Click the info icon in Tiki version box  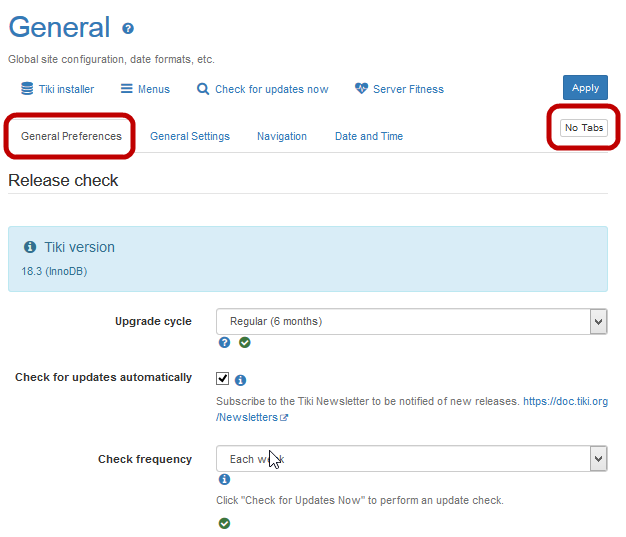coord(30,247)
